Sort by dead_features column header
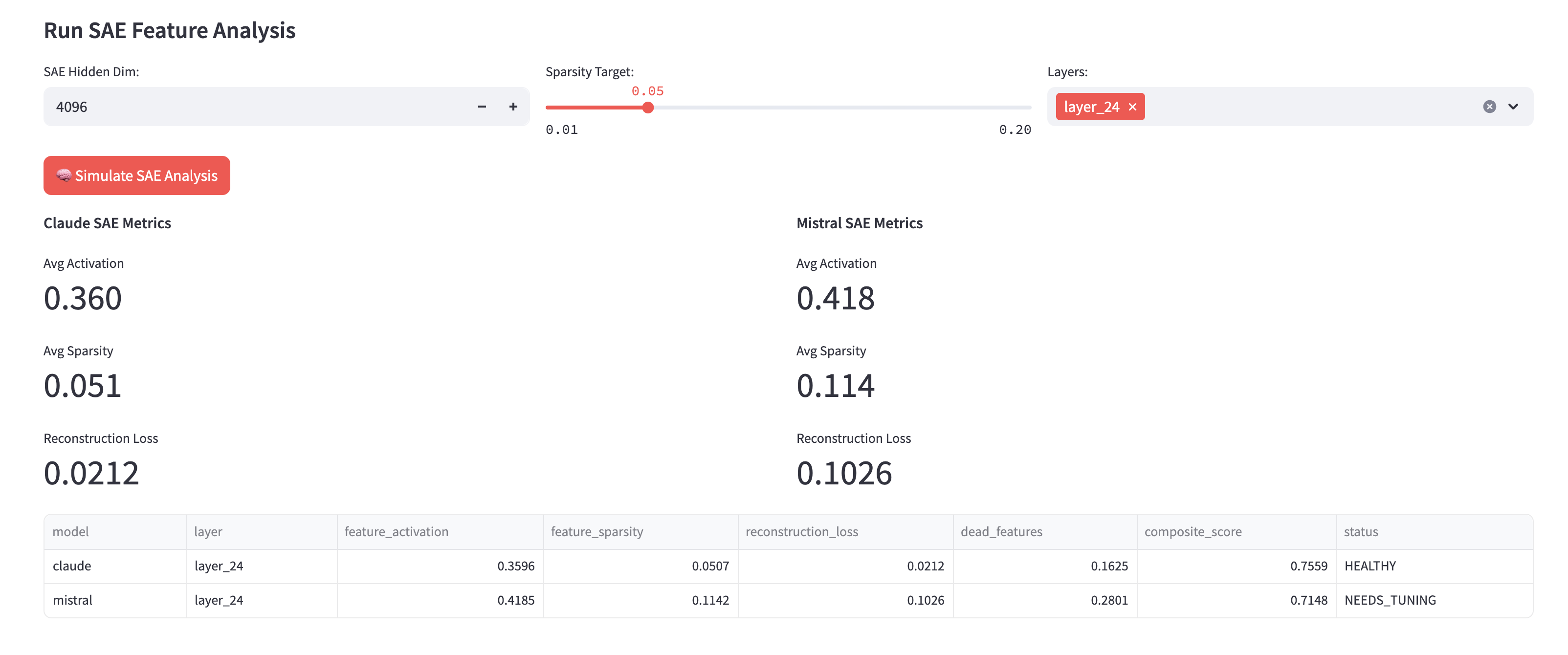The width and height of the screenshot is (1568, 655). pos(1001,531)
